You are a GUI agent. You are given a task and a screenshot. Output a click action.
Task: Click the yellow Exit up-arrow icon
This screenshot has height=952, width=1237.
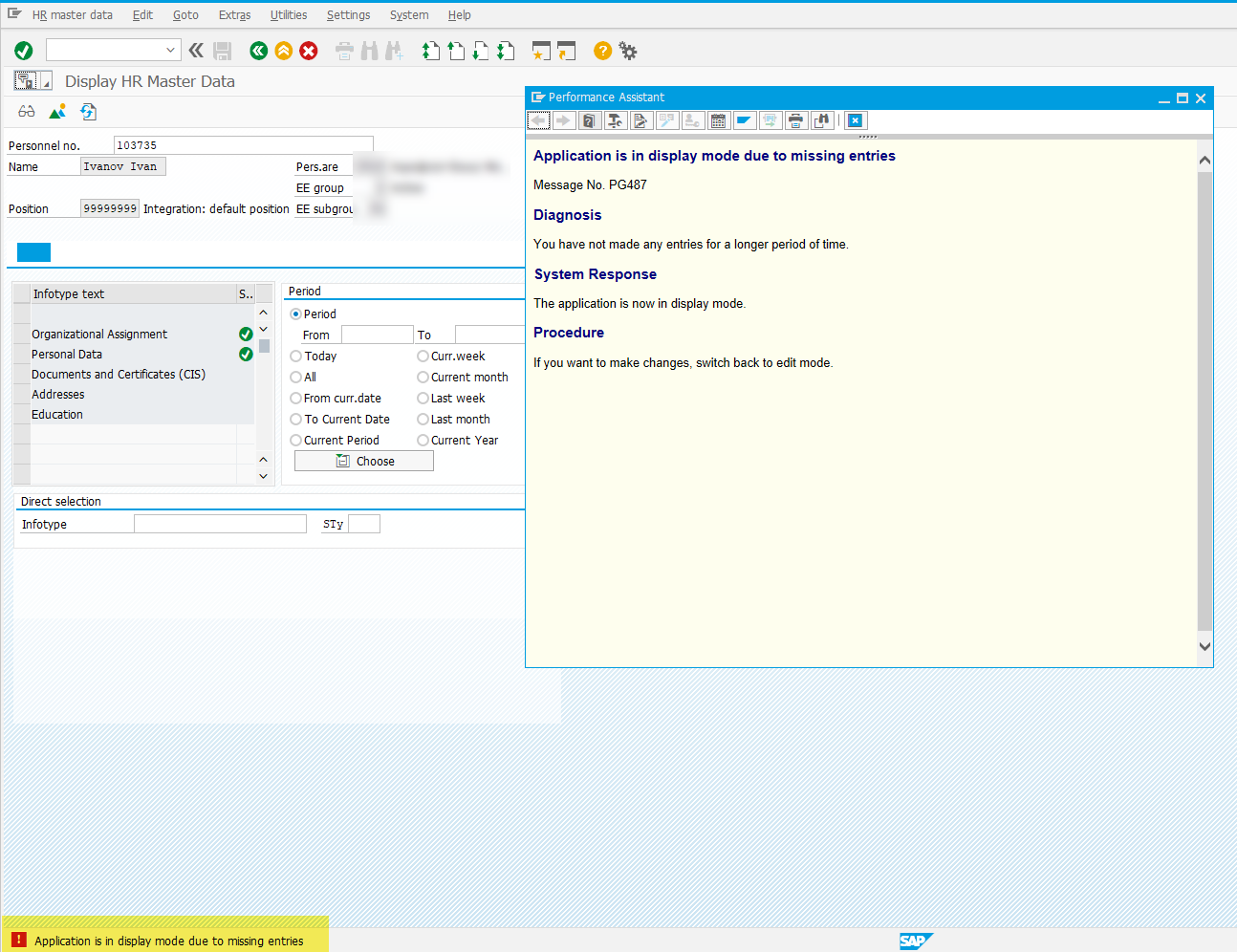(283, 51)
